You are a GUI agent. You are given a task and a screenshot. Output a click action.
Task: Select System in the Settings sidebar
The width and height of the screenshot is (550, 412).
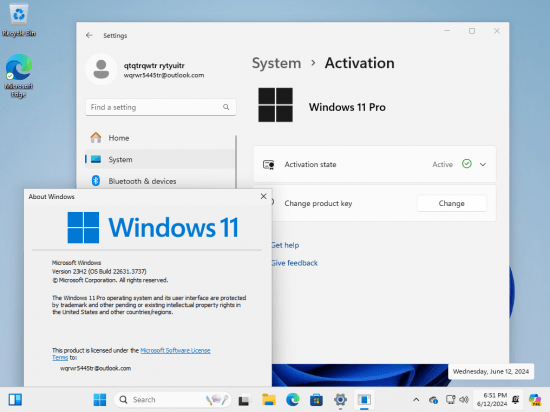(160, 160)
